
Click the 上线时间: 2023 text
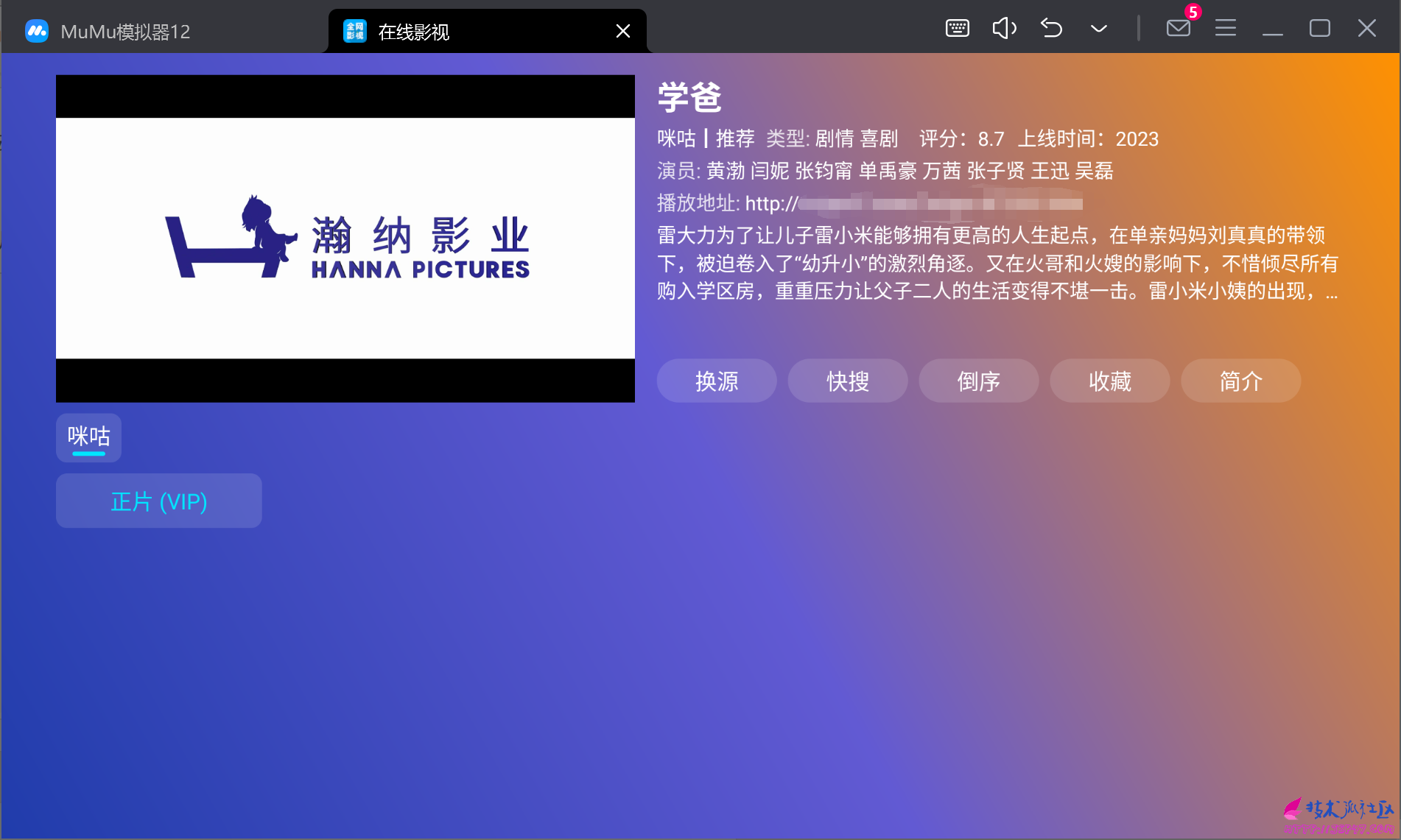point(1089,138)
